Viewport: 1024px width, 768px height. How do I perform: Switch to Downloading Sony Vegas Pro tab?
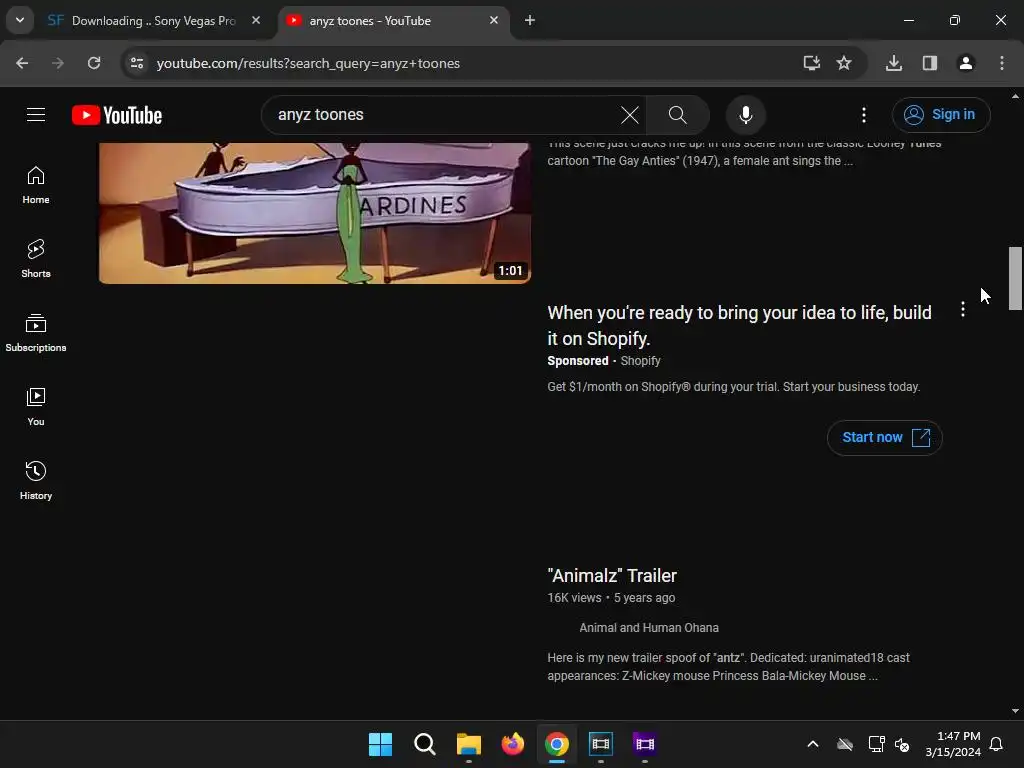[152, 21]
